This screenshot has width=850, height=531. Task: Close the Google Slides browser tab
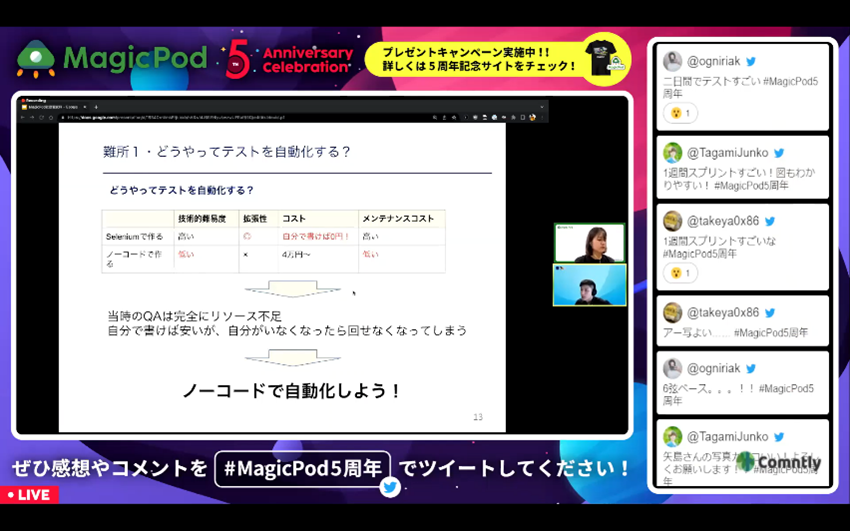85,107
